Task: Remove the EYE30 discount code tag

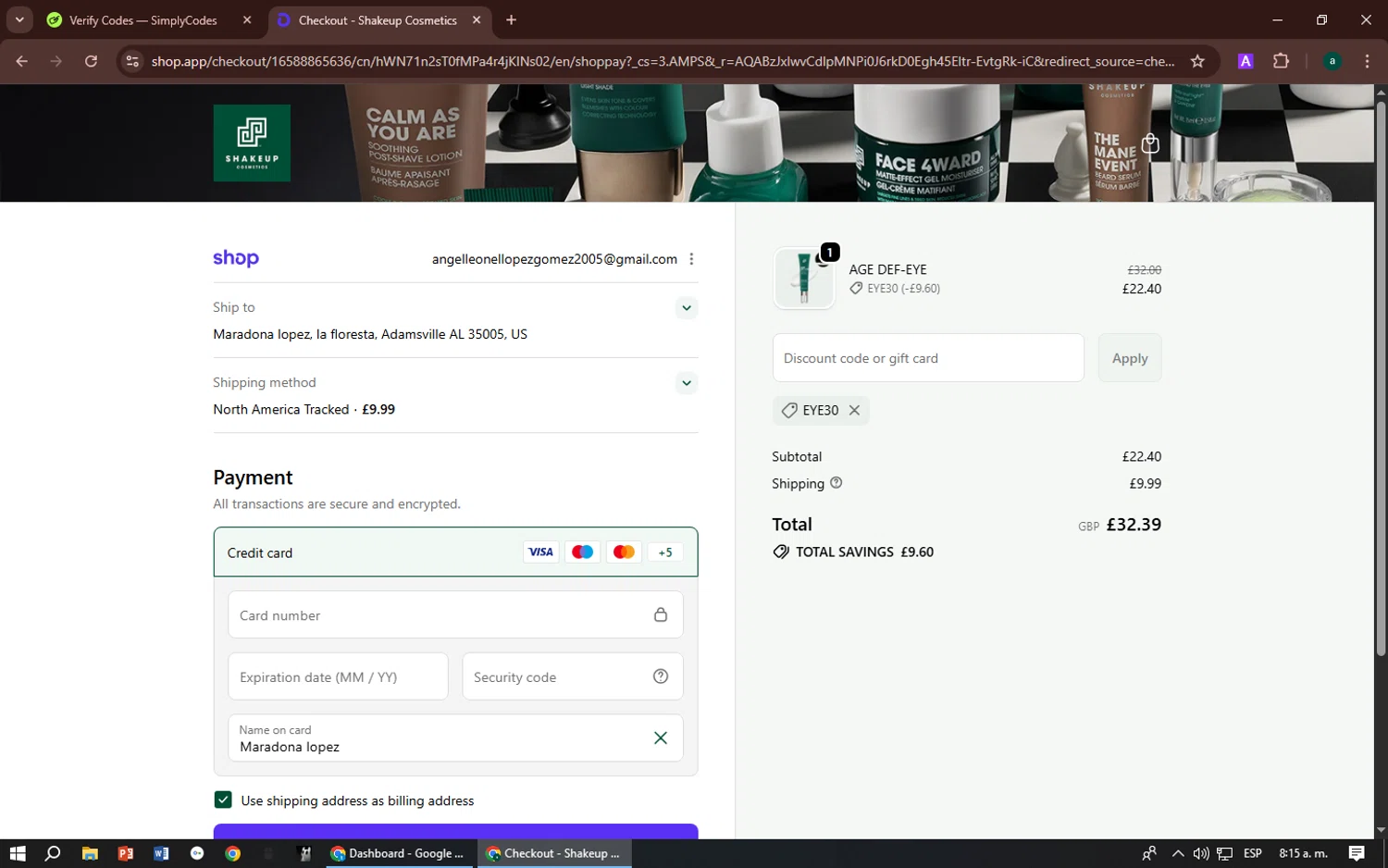Action: [854, 410]
